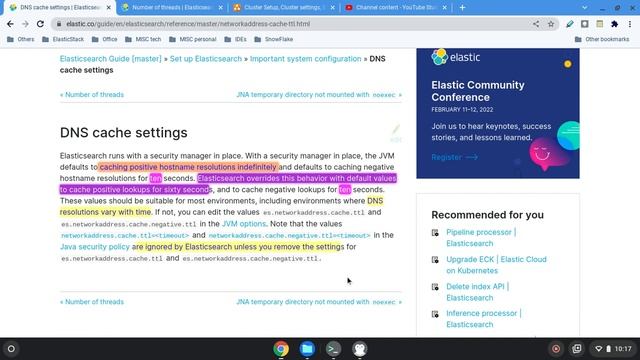The image size is (640, 360).
Task: Click the bottom JNA temporary directory link
Action: (x=319, y=302)
